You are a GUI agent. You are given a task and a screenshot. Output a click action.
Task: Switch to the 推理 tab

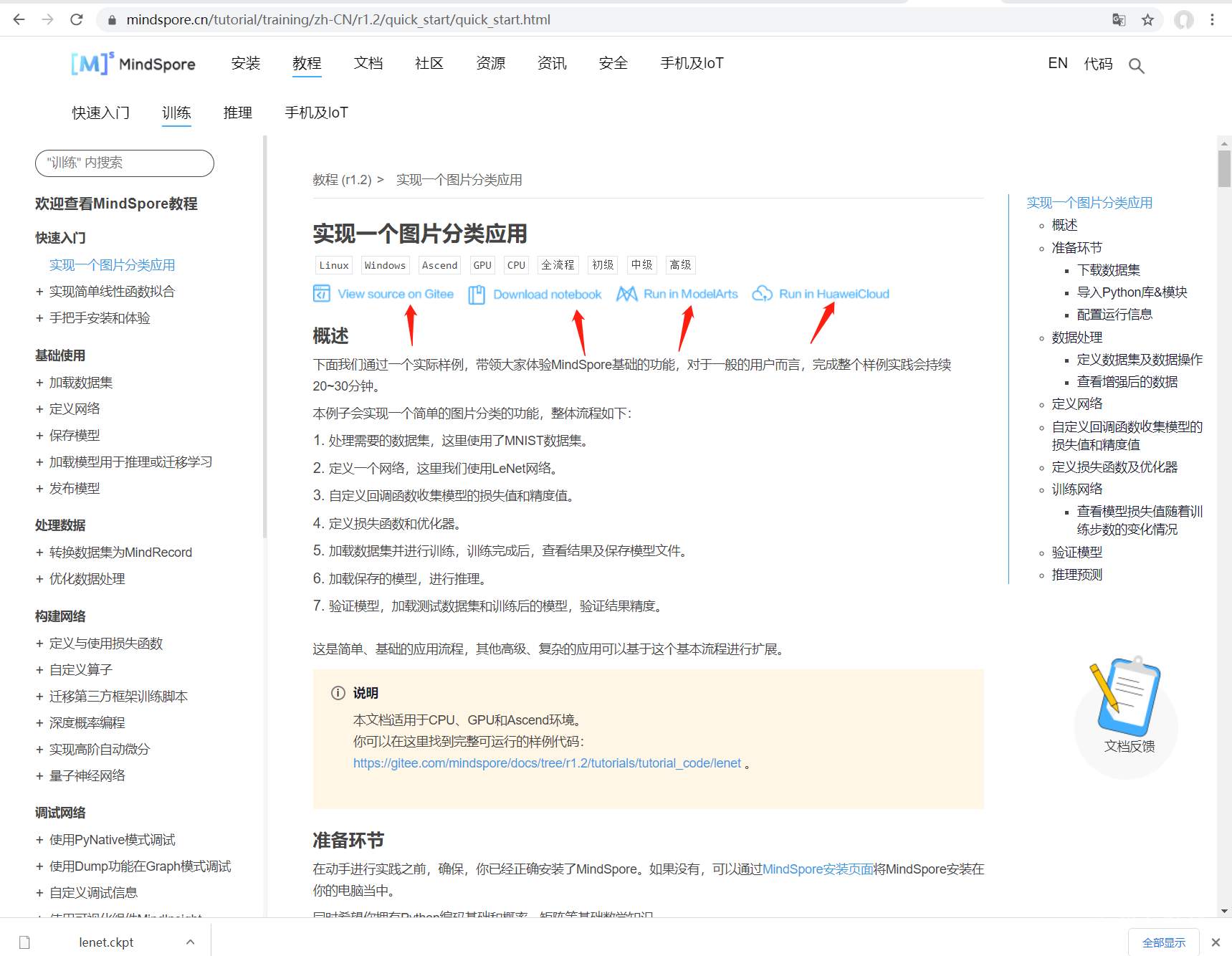238,113
